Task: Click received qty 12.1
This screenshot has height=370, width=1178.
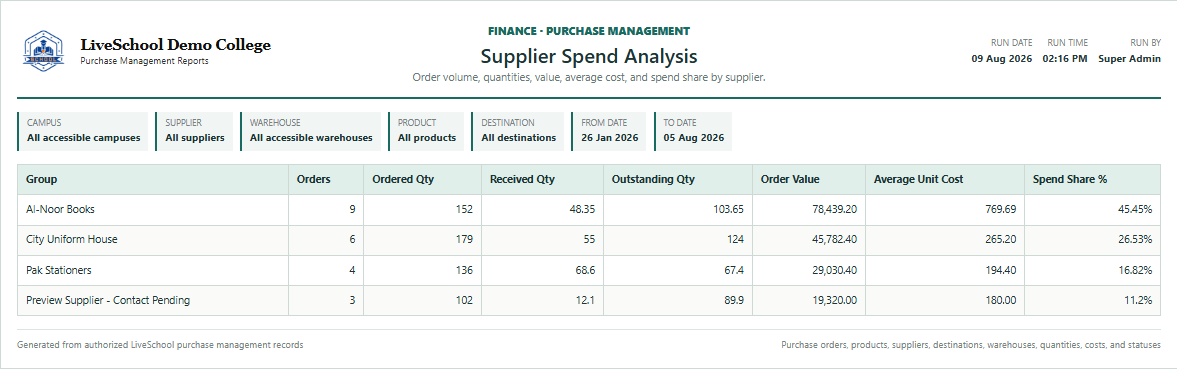Action: click(586, 300)
